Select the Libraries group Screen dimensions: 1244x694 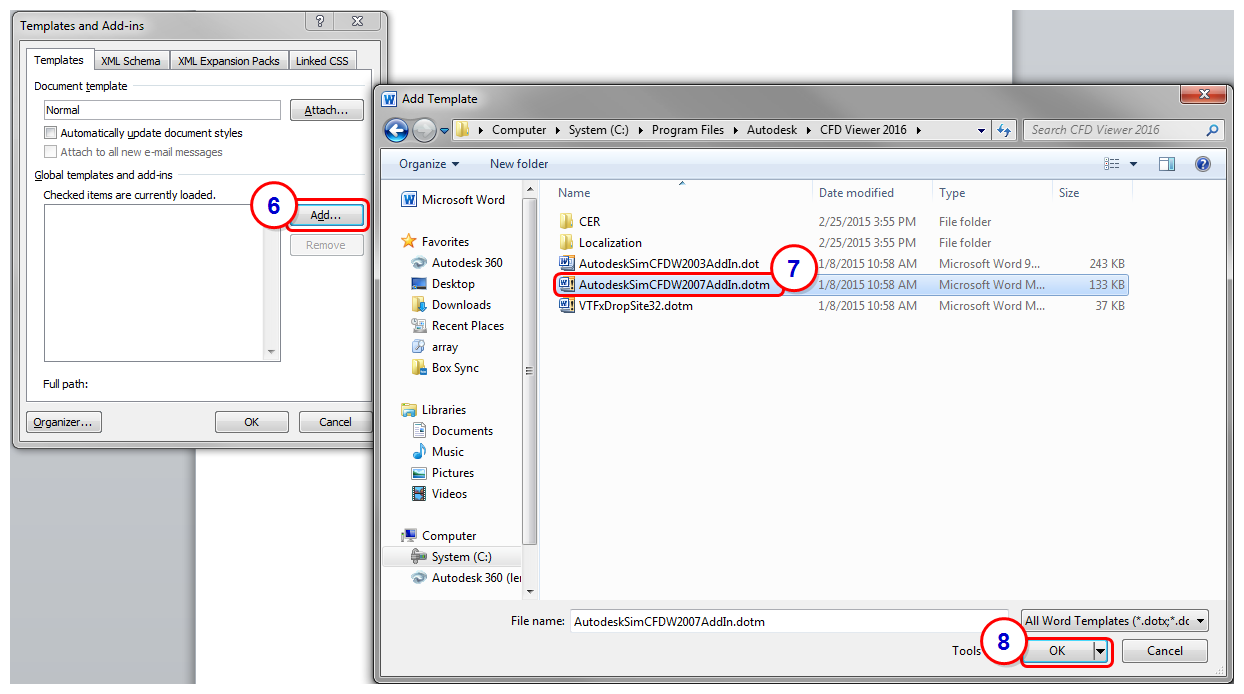point(434,410)
